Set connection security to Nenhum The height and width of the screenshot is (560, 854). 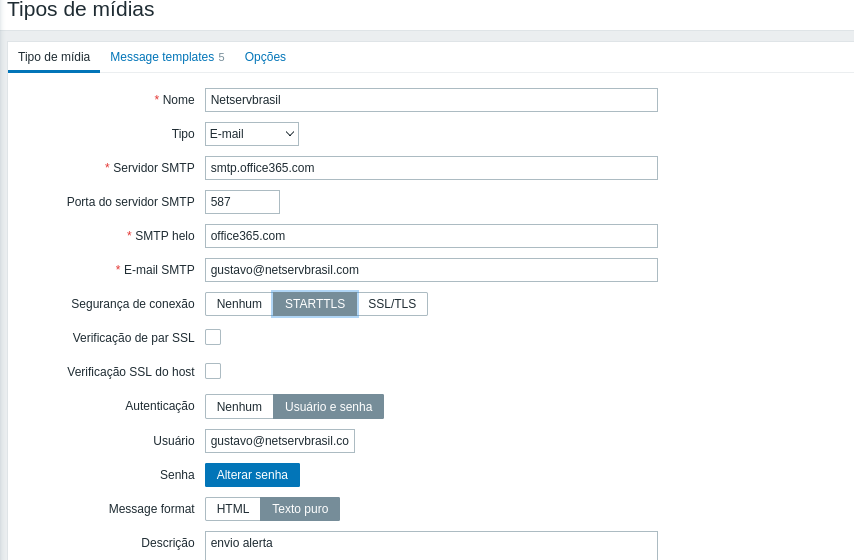click(239, 304)
